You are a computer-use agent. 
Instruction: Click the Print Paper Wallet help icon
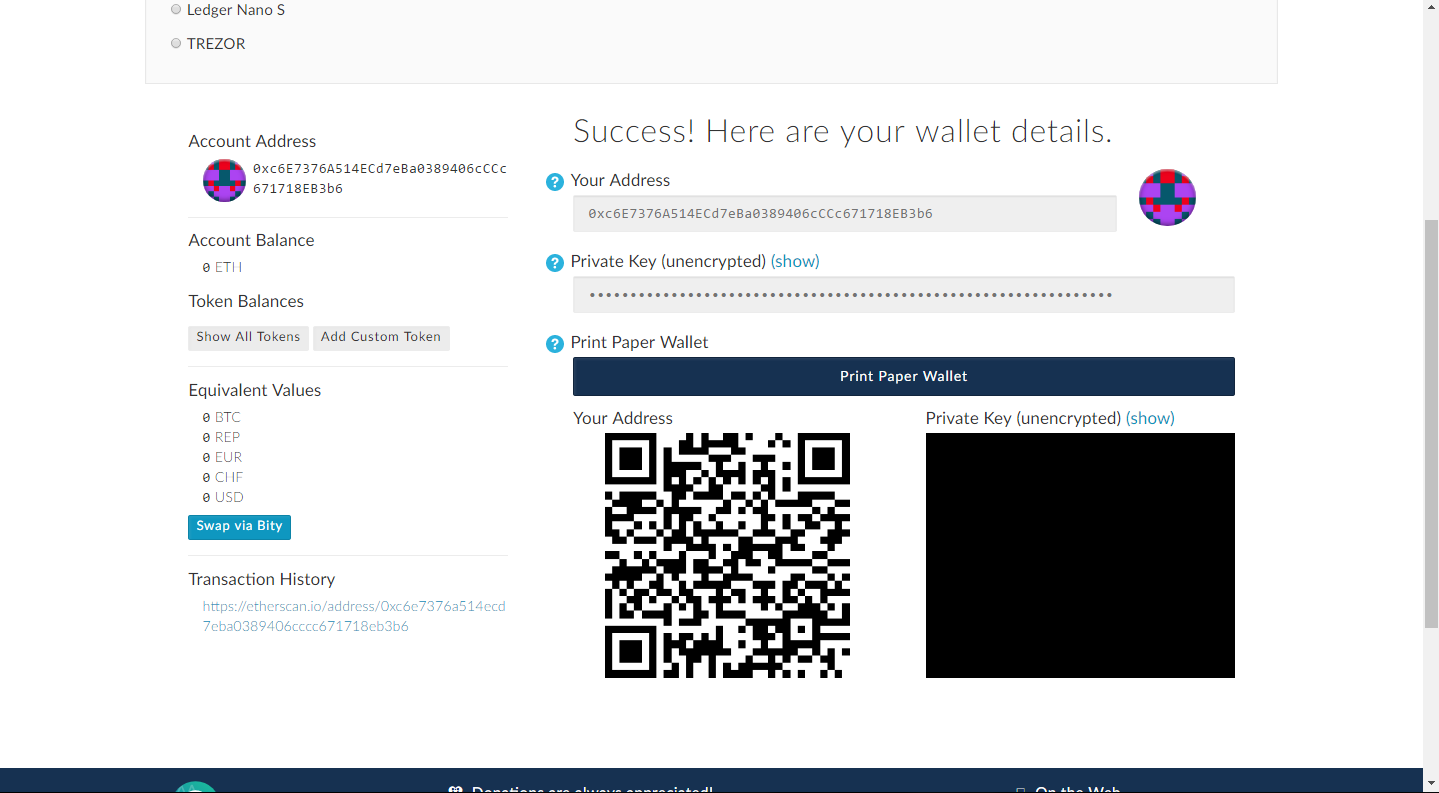coord(554,344)
